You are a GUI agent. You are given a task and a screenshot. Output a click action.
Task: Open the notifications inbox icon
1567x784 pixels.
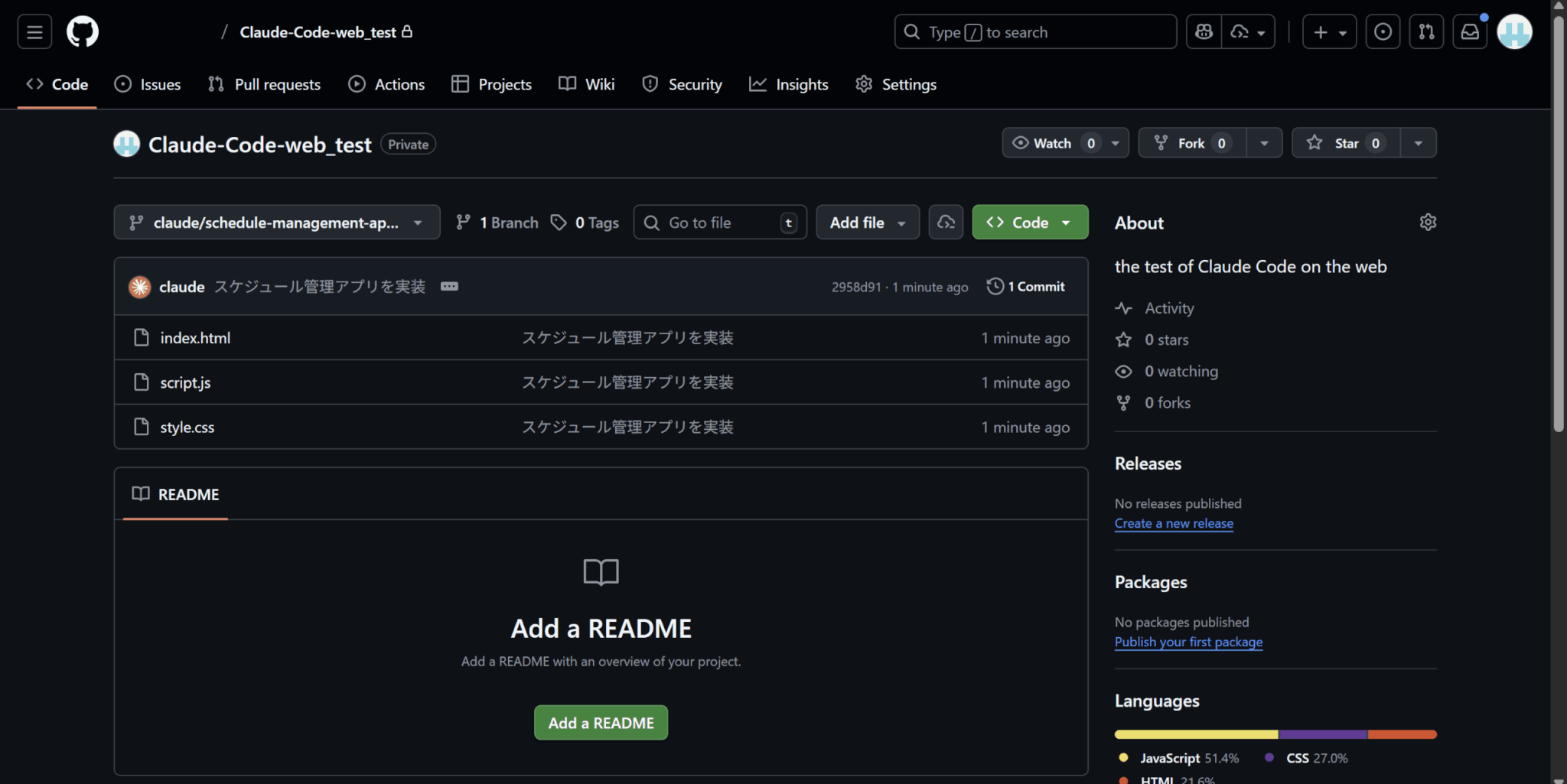pos(1470,32)
